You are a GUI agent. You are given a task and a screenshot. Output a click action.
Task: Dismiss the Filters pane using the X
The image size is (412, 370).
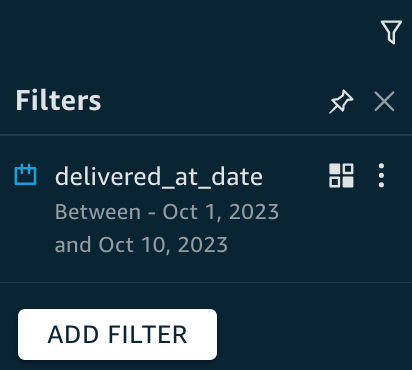coord(384,101)
